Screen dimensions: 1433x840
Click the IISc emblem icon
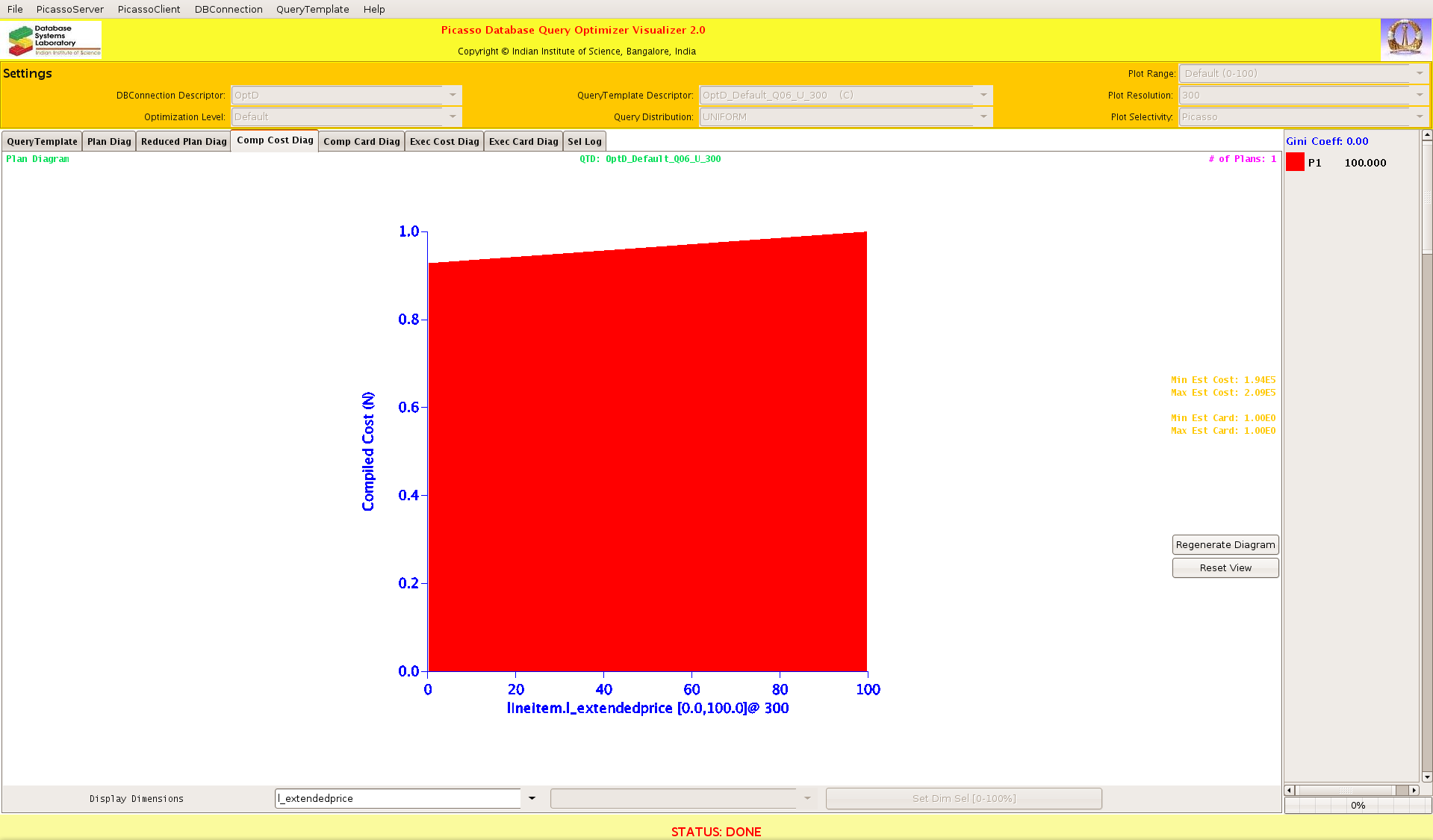(1405, 39)
